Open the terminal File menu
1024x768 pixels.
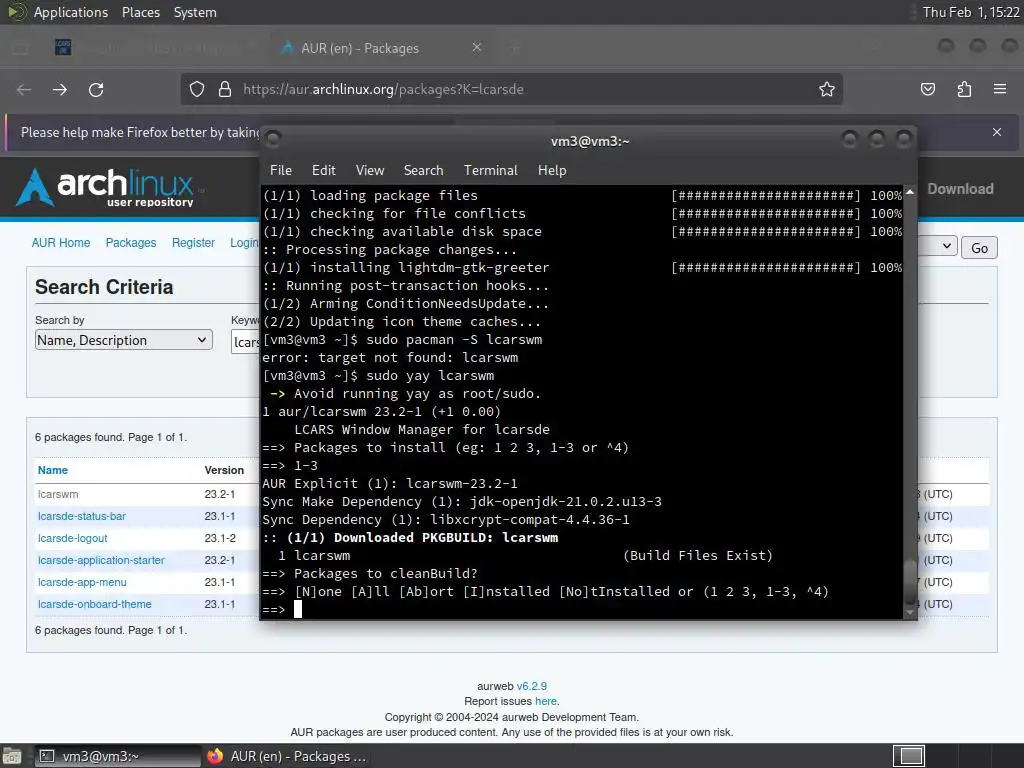click(x=281, y=170)
